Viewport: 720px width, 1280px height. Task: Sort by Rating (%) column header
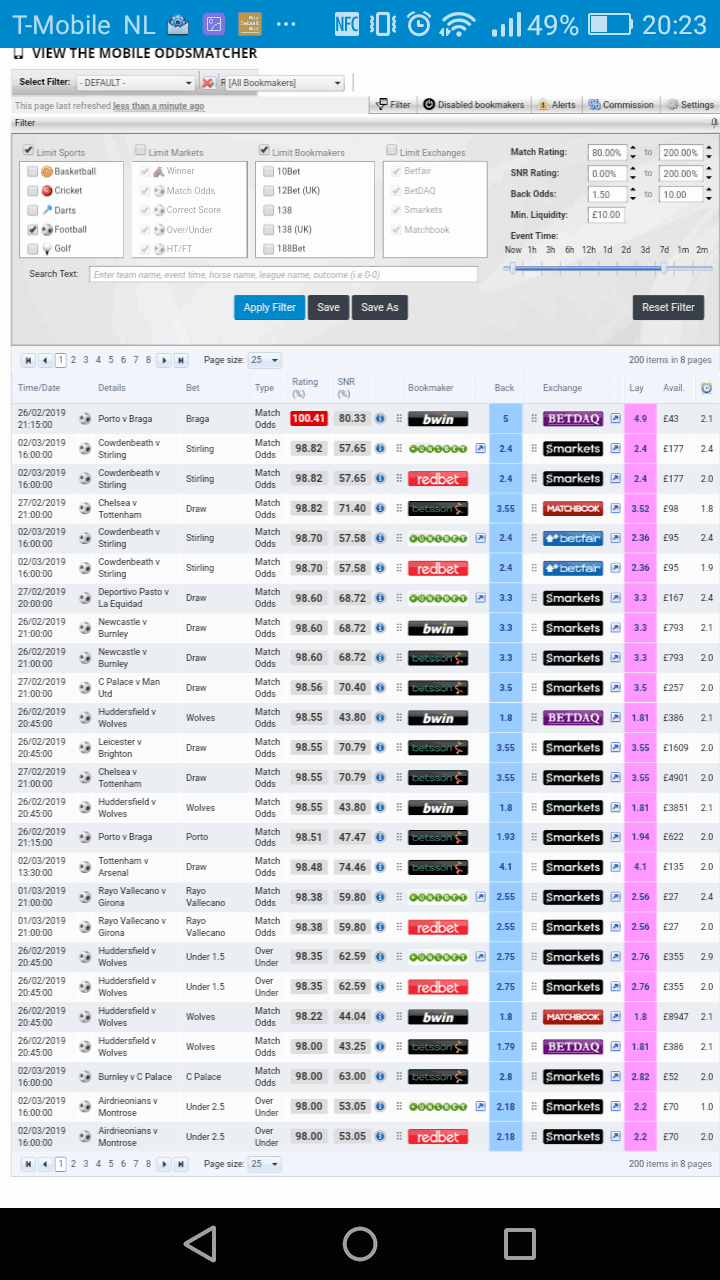[x=305, y=387]
